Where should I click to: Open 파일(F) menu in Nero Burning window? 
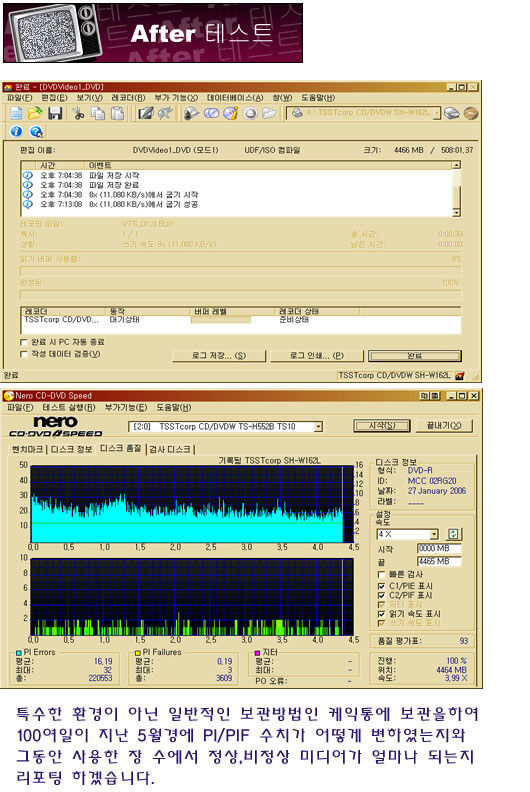(20, 97)
